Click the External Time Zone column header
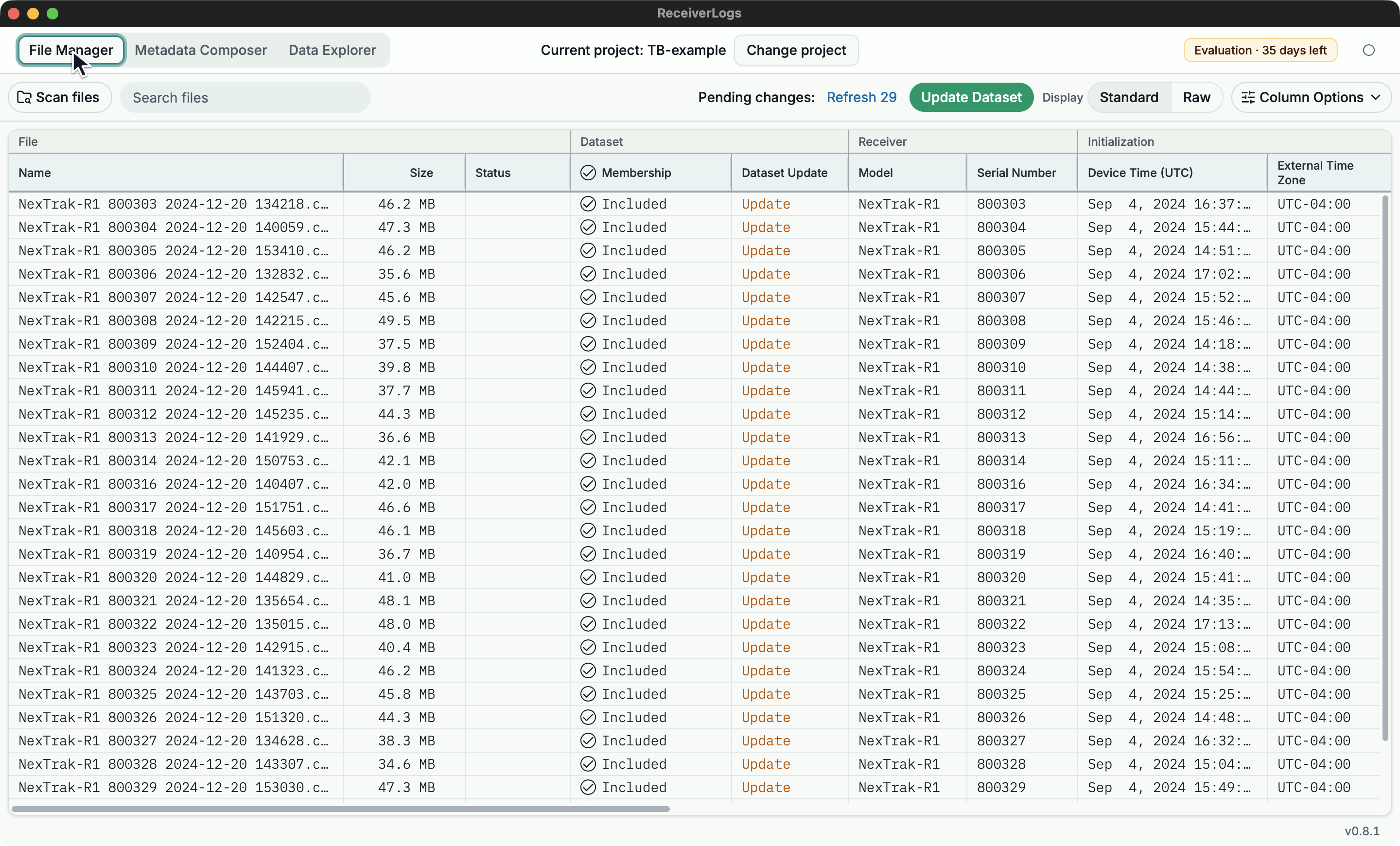Viewport: 1400px width, 846px height. (x=1329, y=173)
